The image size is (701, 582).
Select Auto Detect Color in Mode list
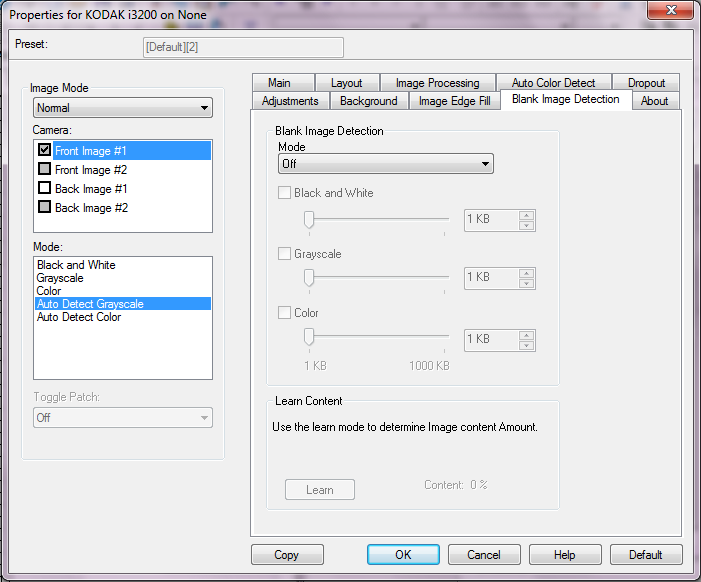click(x=123, y=316)
